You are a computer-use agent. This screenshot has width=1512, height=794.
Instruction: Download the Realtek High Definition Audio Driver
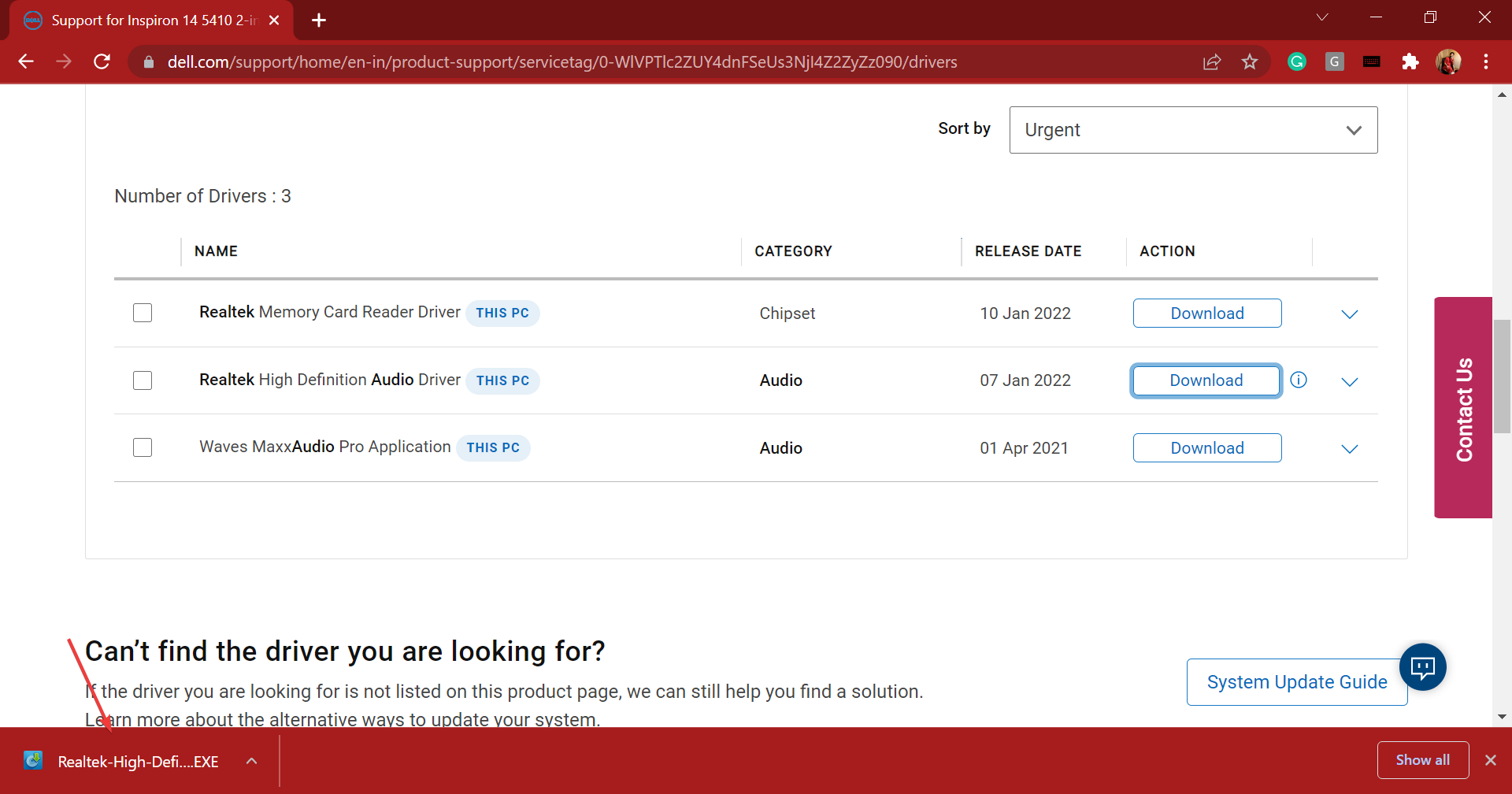coord(1206,380)
